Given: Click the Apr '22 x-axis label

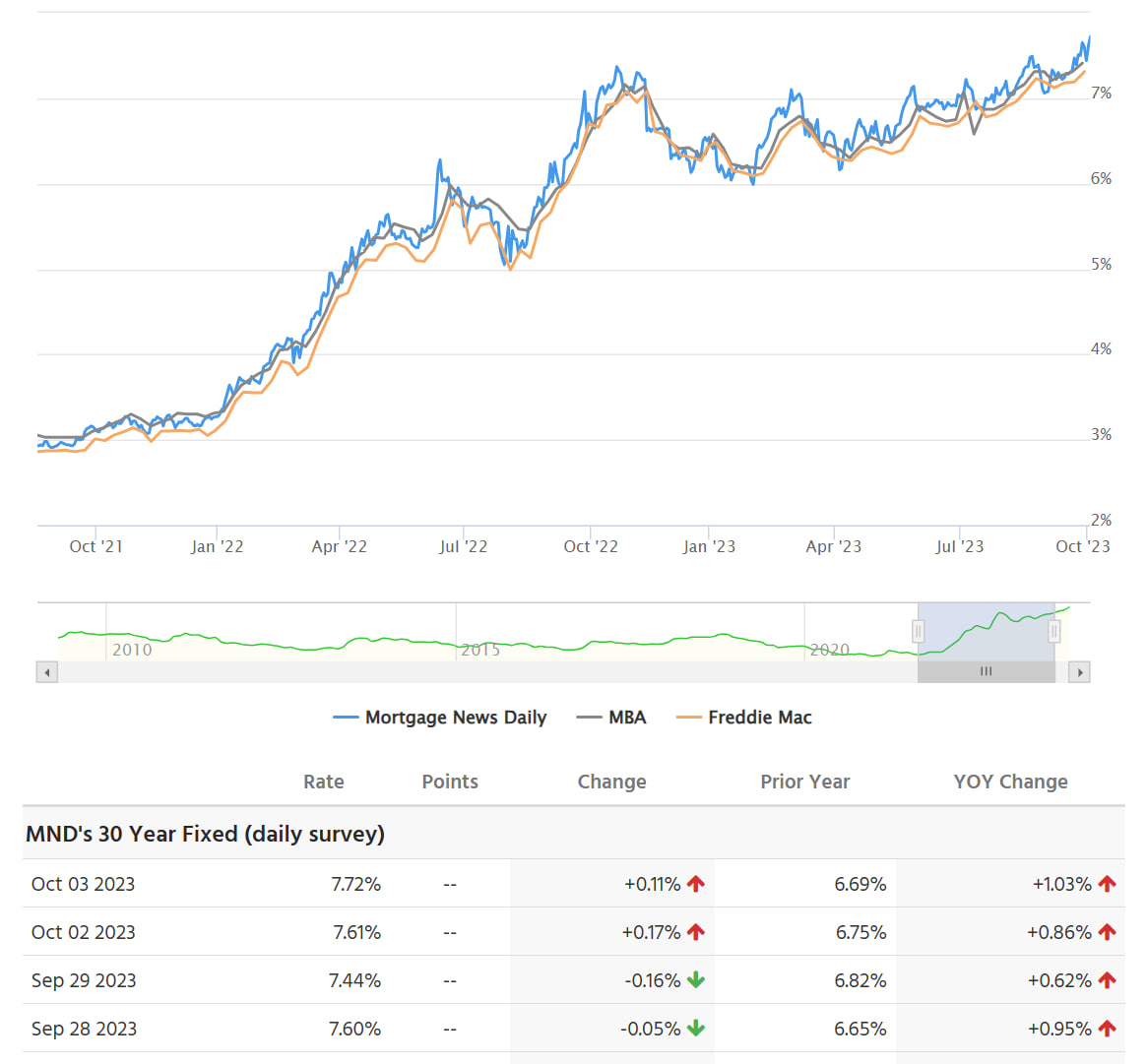Looking at the screenshot, I should click(x=339, y=546).
